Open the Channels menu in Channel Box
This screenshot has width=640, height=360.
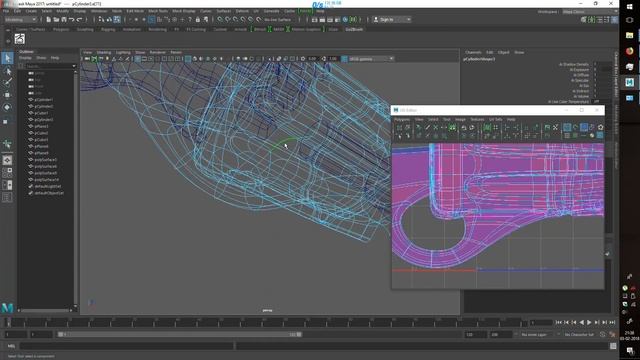473,52
